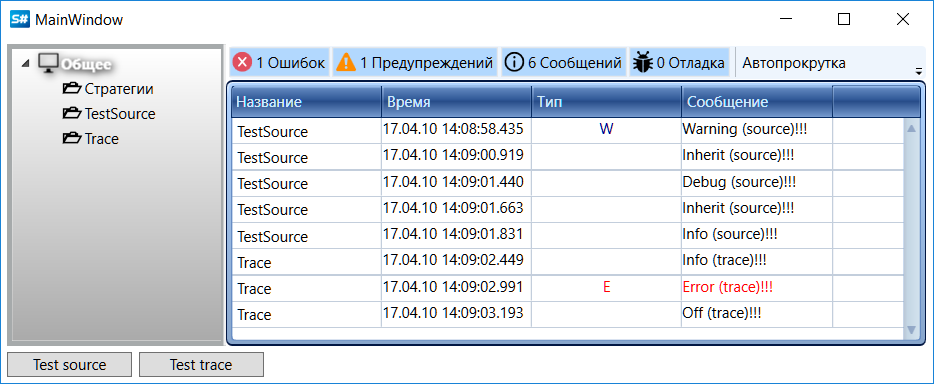Click the folder icon beside TestSource node
The width and height of the screenshot is (934, 384).
[x=71, y=113]
